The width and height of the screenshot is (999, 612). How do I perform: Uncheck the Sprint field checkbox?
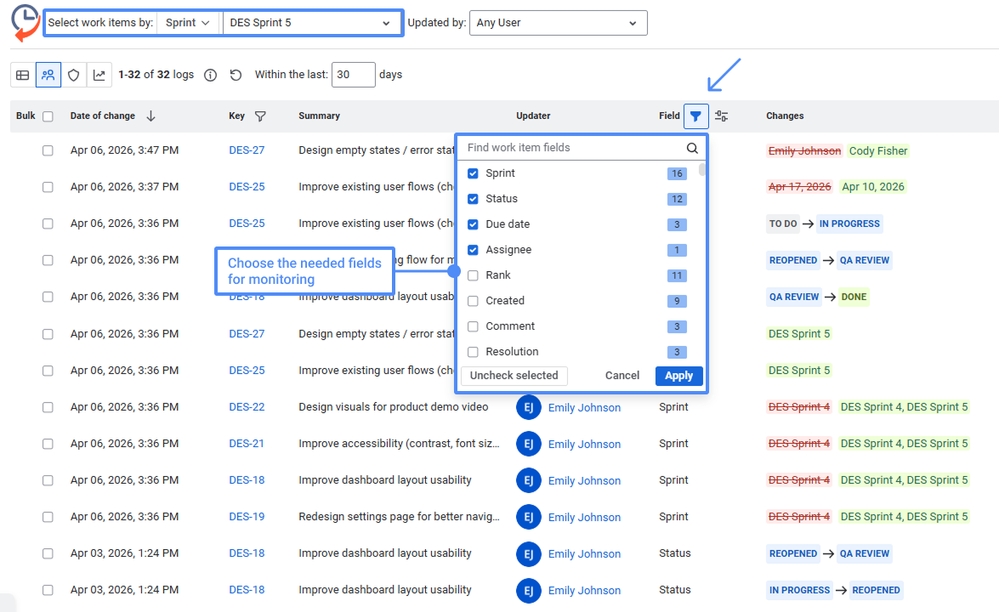471,173
